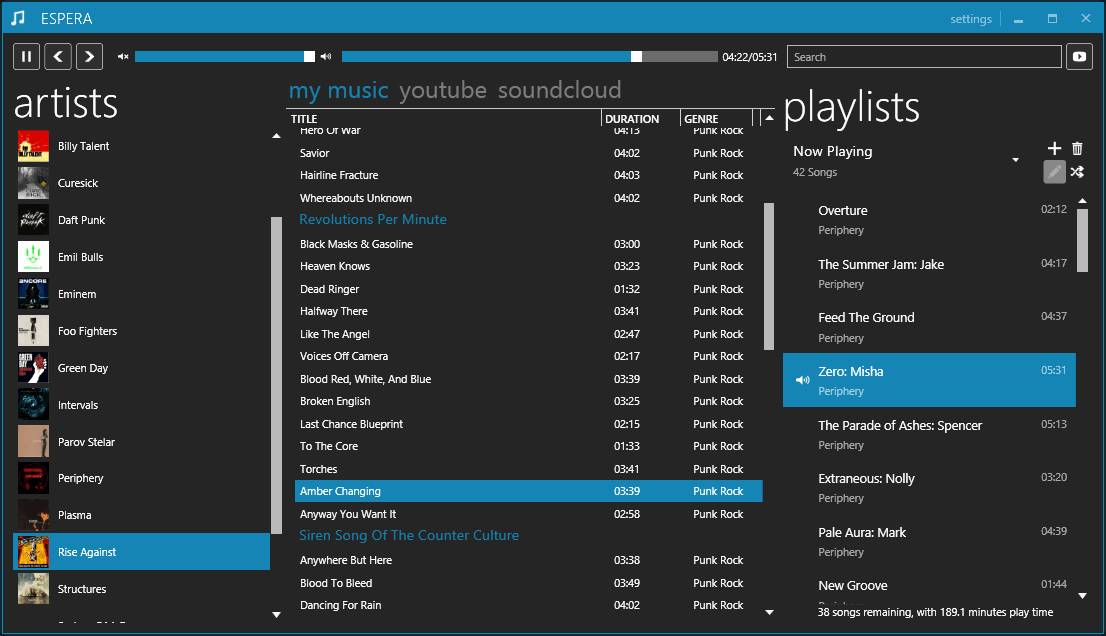Viewport: 1106px width, 636px height.
Task: Collapse the Revolutions Per Minute album group
Action: [x=373, y=220]
